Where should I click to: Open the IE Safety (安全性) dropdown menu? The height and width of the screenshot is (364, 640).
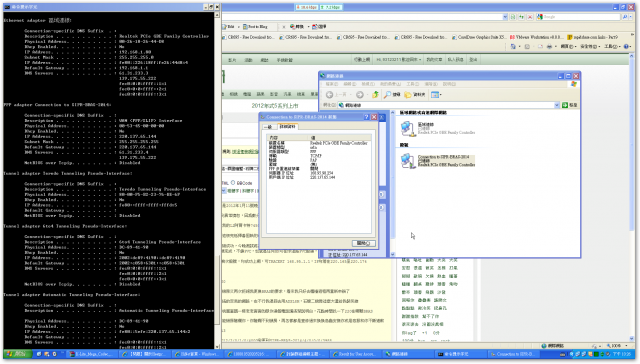[589, 47]
